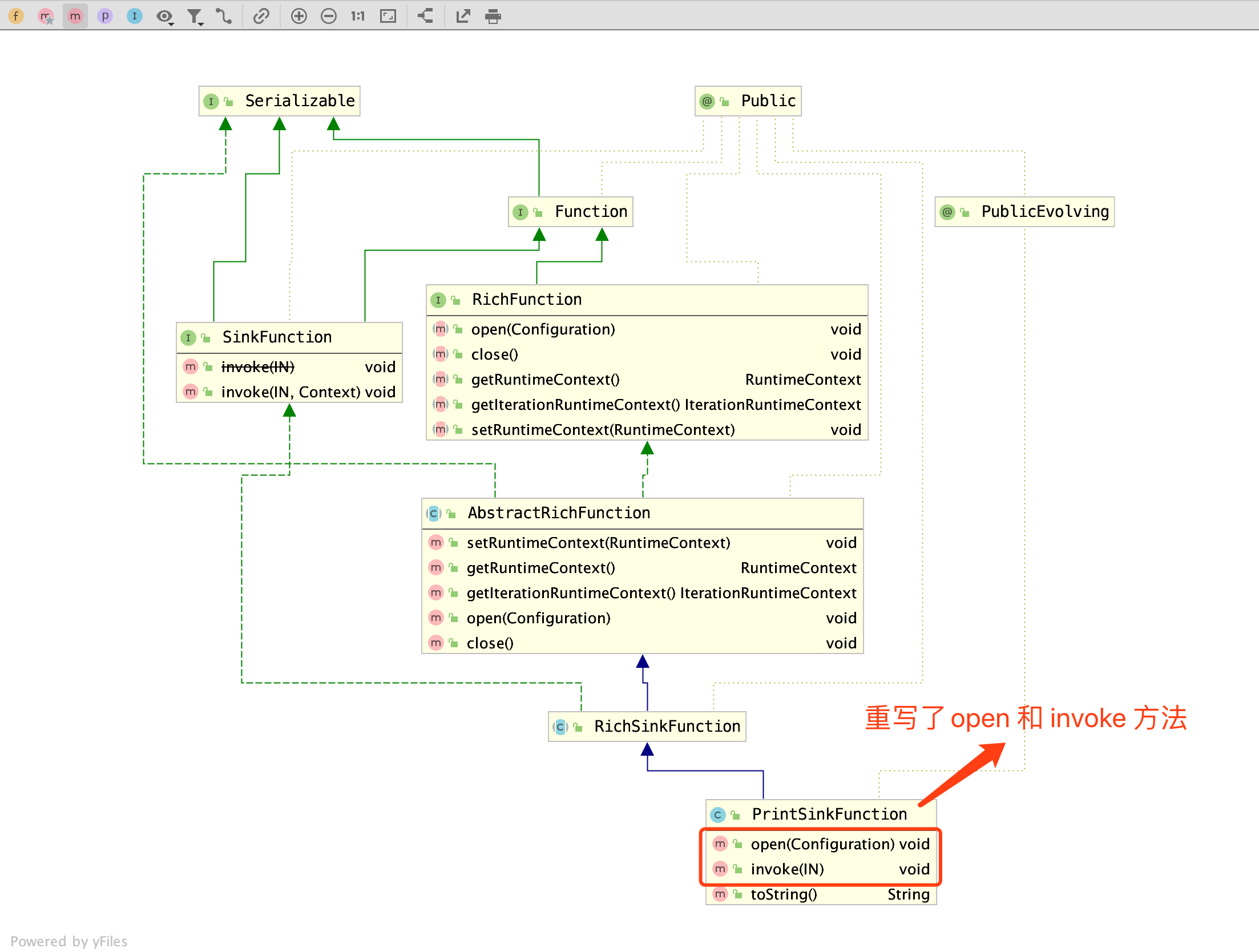Select open(Configuration) in PrintSinkFunction
1259x952 pixels.
[x=821, y=844]
